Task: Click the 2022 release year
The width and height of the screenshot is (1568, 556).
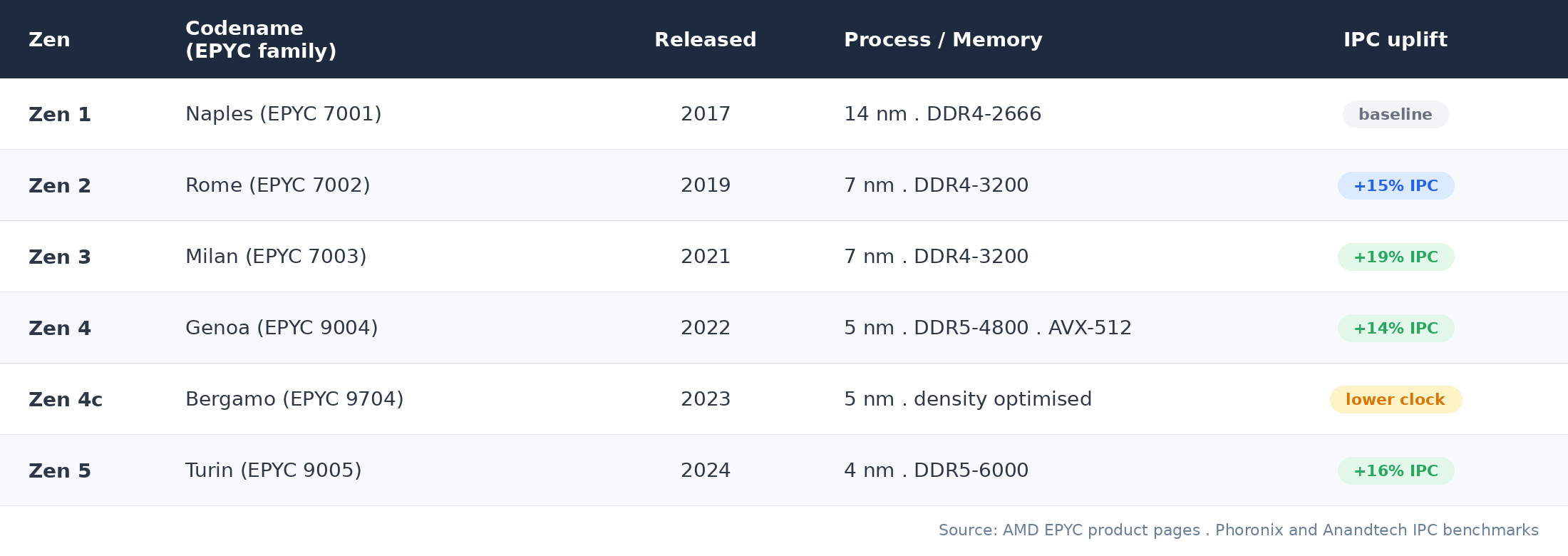Action: pyautogui.click(x=706, y=328)
